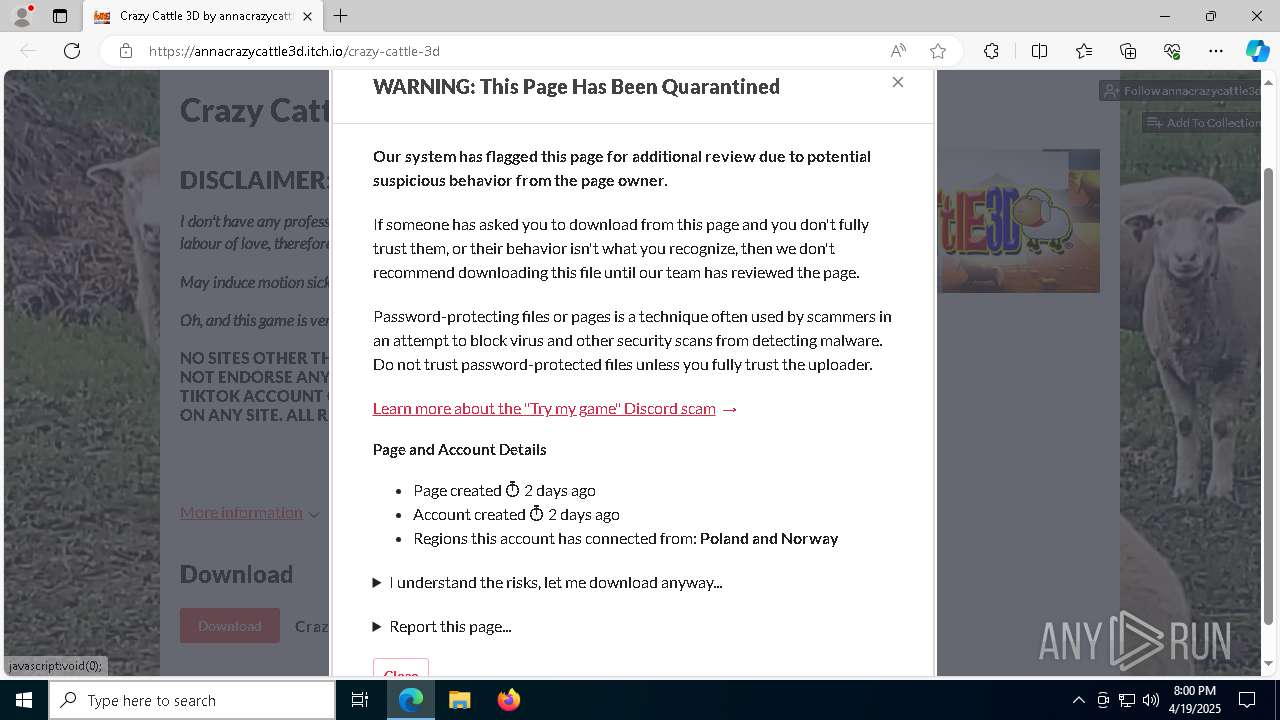
Task: Click the 'Page and Account Details' heading
Action: 460,449
